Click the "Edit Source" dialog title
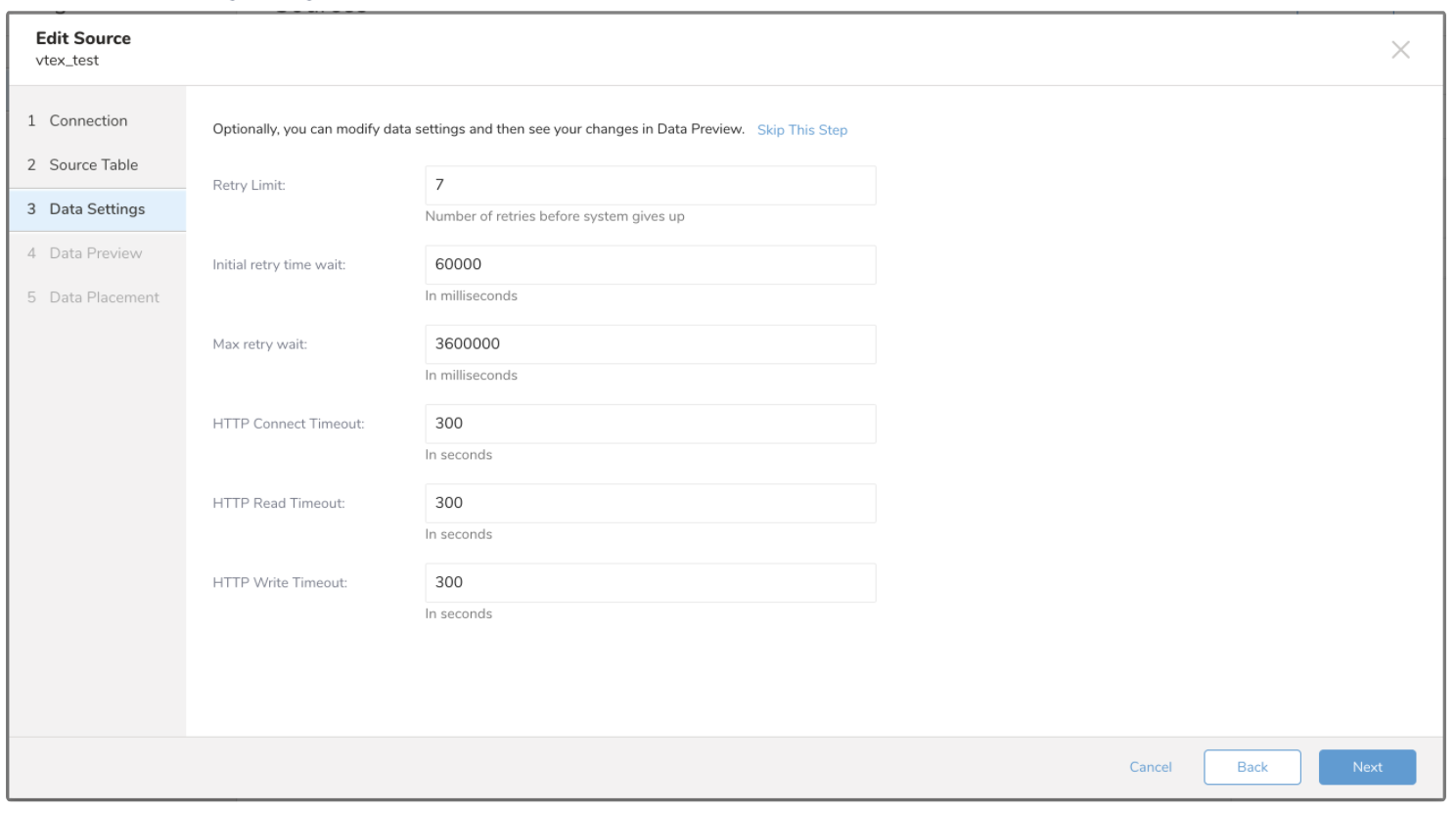1456x814 pixels. tap(83, 38)
